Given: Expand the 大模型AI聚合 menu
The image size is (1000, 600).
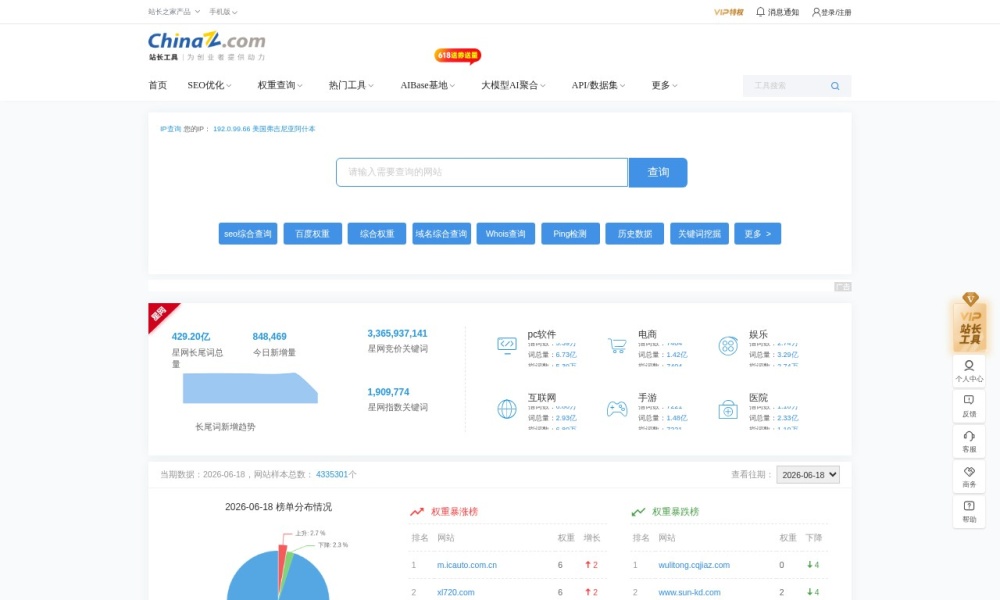Looking at the screenshot, I should [x=513, y=85].
